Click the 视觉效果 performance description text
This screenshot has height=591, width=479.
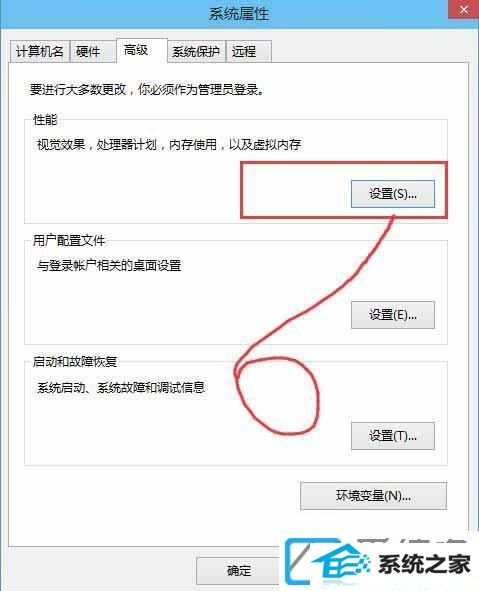[168, 144]
